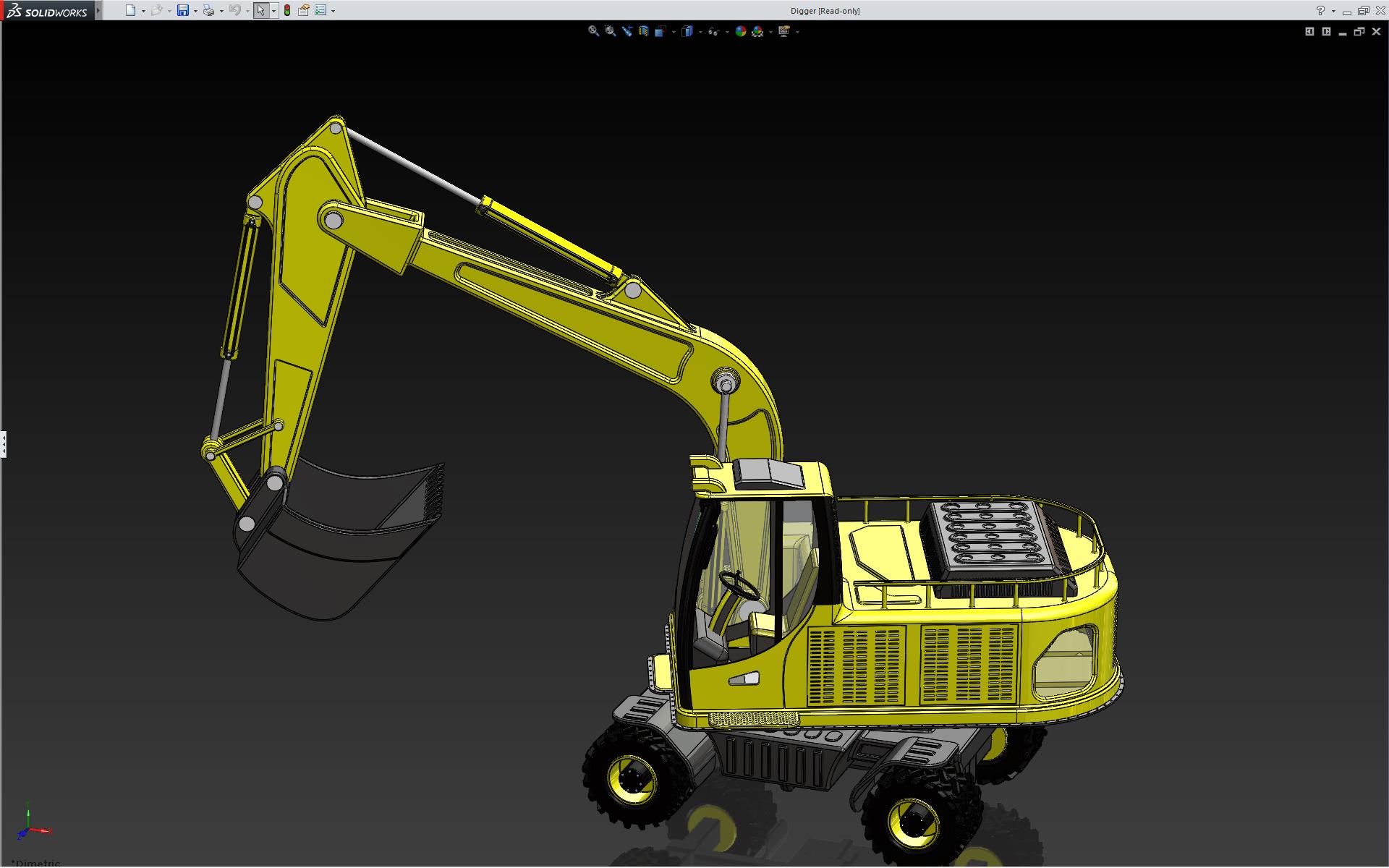
Task: Click Zoom to Area icon
Action: point(610,31)
